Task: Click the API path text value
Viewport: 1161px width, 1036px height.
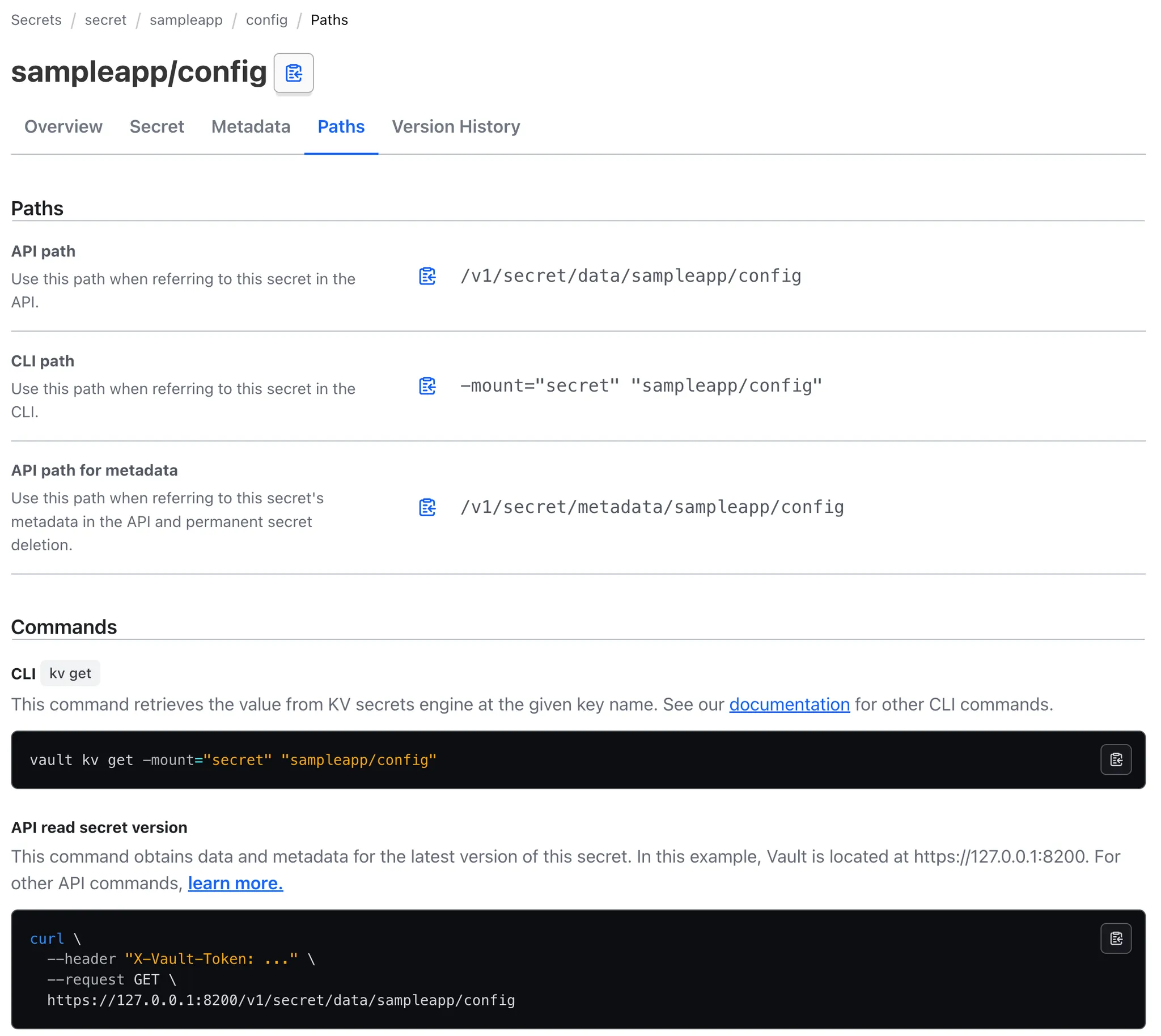Action: click(x=630, y=276)
